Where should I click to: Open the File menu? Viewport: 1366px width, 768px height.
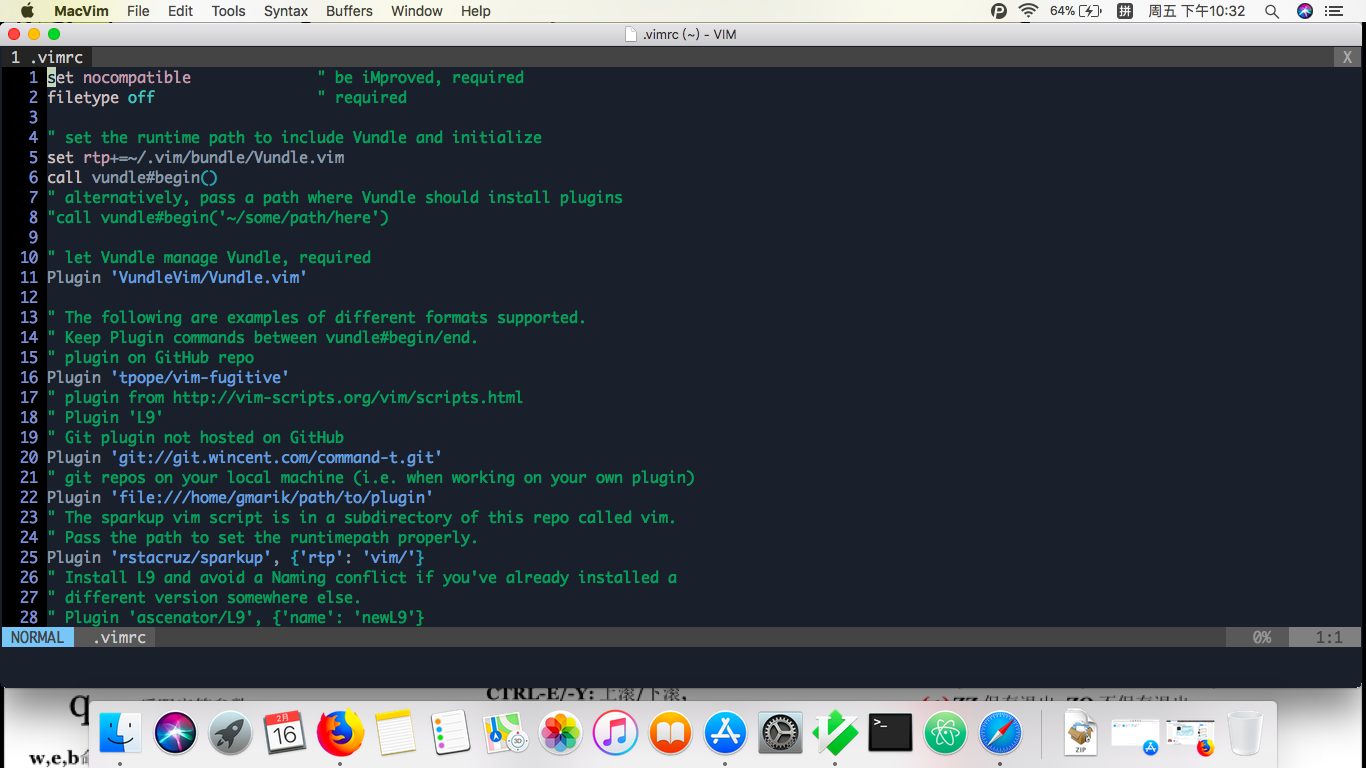pyautogui.click(x=138, y=11)
